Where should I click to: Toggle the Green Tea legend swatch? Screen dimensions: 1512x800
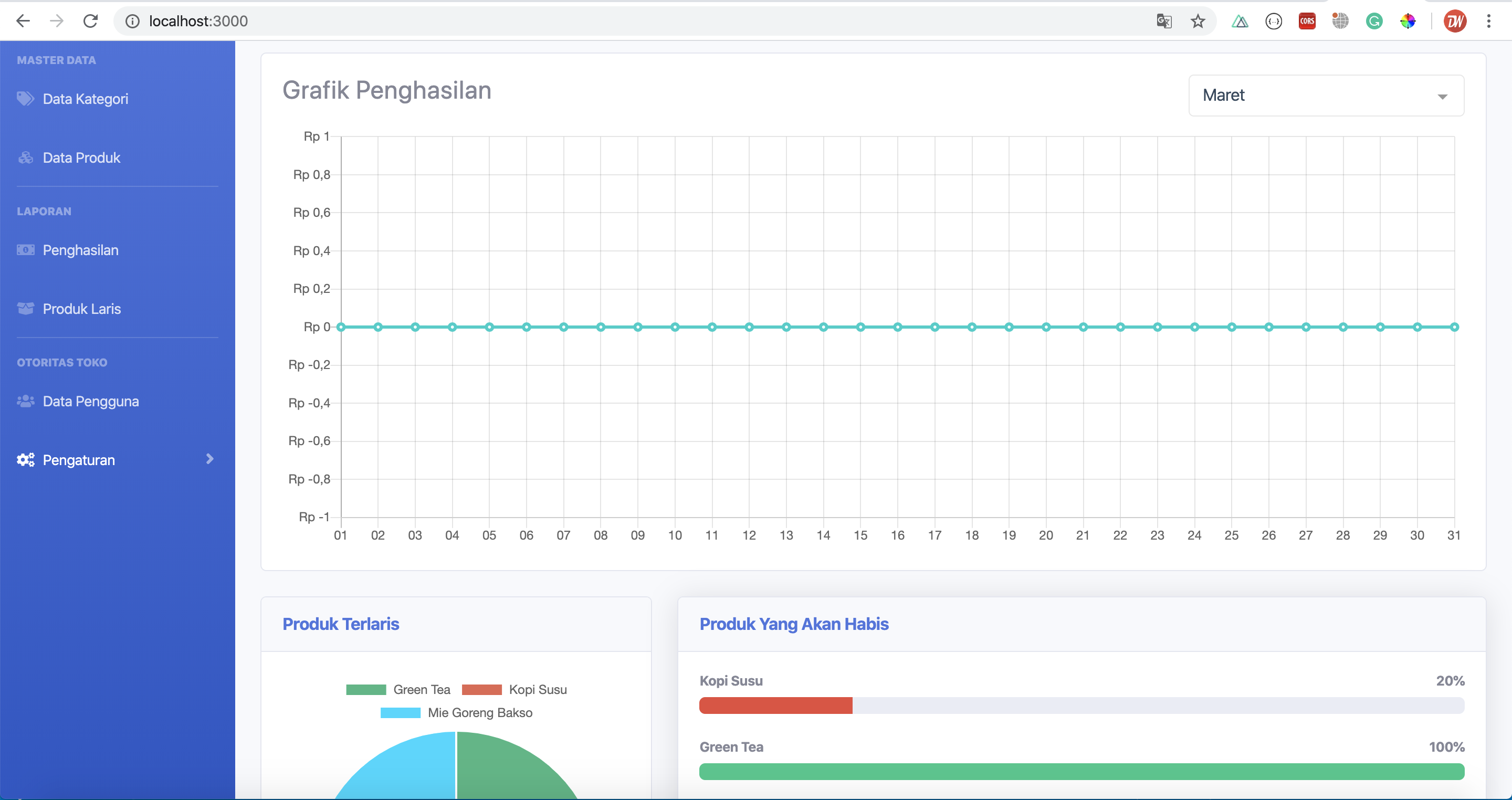[x=366, y=690]
